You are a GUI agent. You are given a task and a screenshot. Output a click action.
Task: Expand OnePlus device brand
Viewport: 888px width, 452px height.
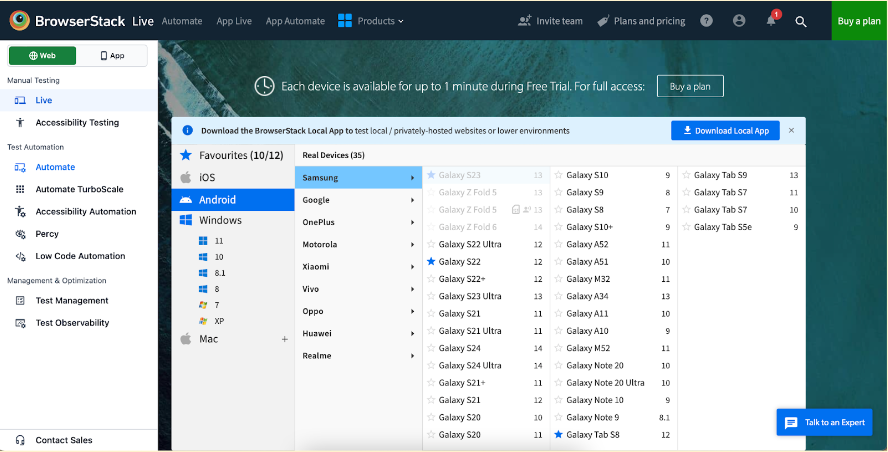coord(358,222)
